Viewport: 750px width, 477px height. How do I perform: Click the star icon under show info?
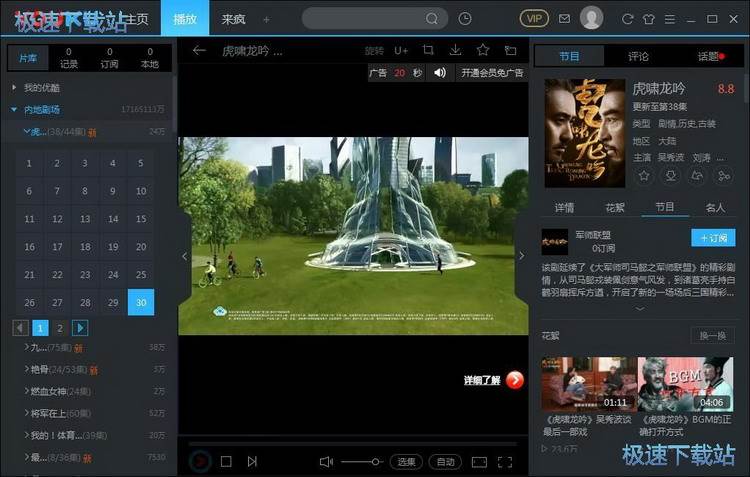[x=644, y=176]
